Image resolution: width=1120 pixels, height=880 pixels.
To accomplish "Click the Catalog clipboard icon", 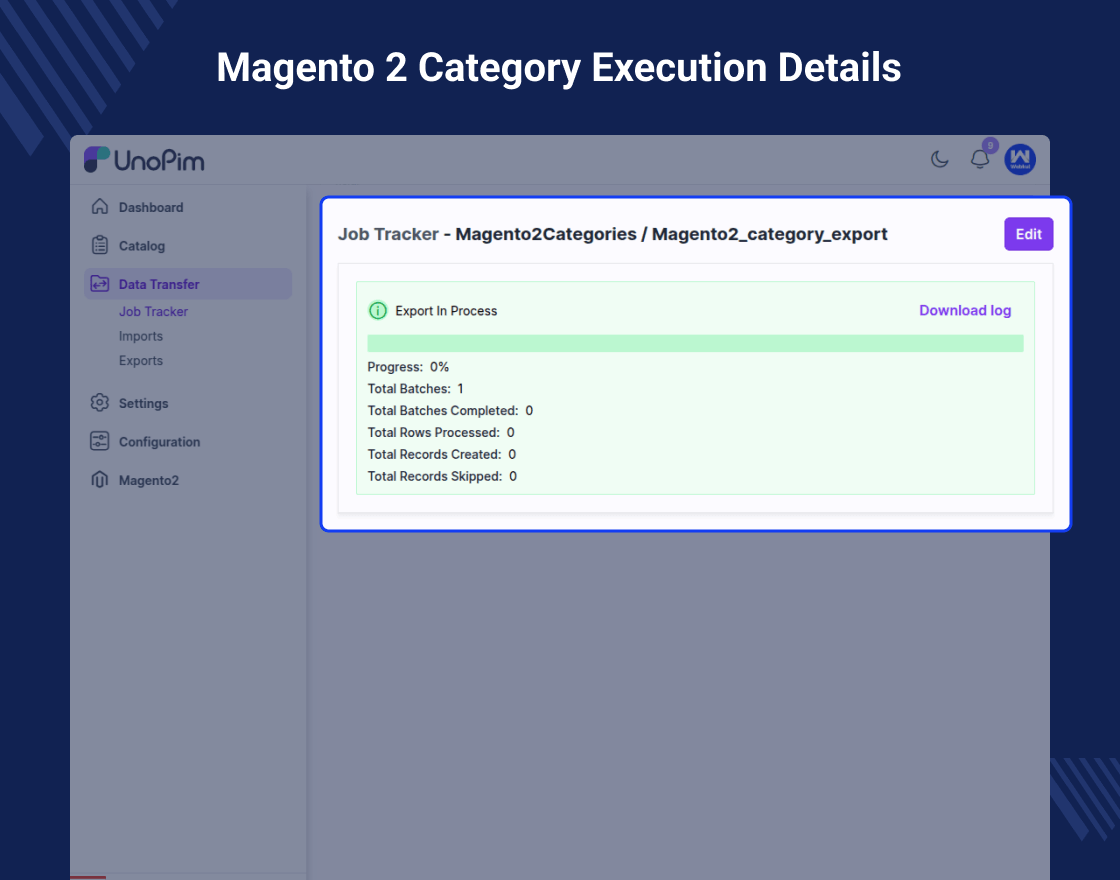I will pyautogui.click(x=100, y=246).
